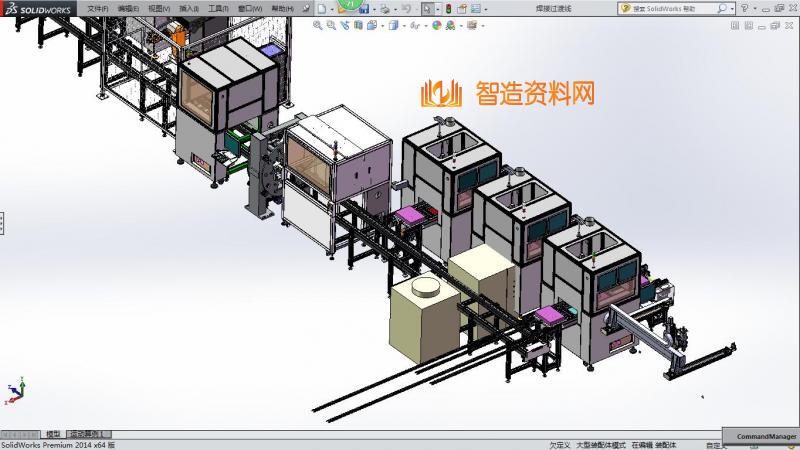Viewport: 800px width, 450px height.
Task: Switch to the 运动算例 1 tab
Action: 88,434
